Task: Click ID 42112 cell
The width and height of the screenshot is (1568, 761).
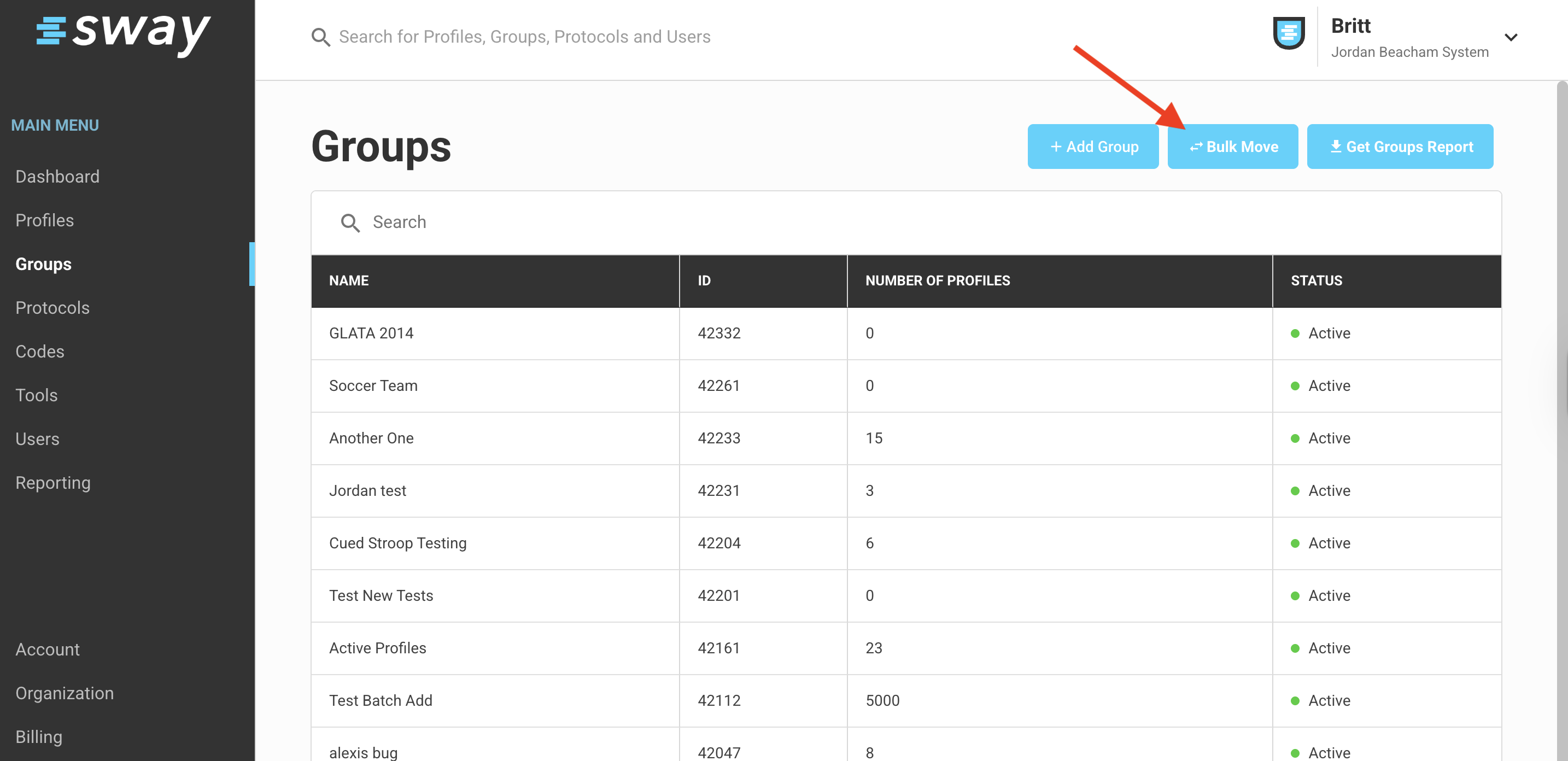Action: coord(763,701)
